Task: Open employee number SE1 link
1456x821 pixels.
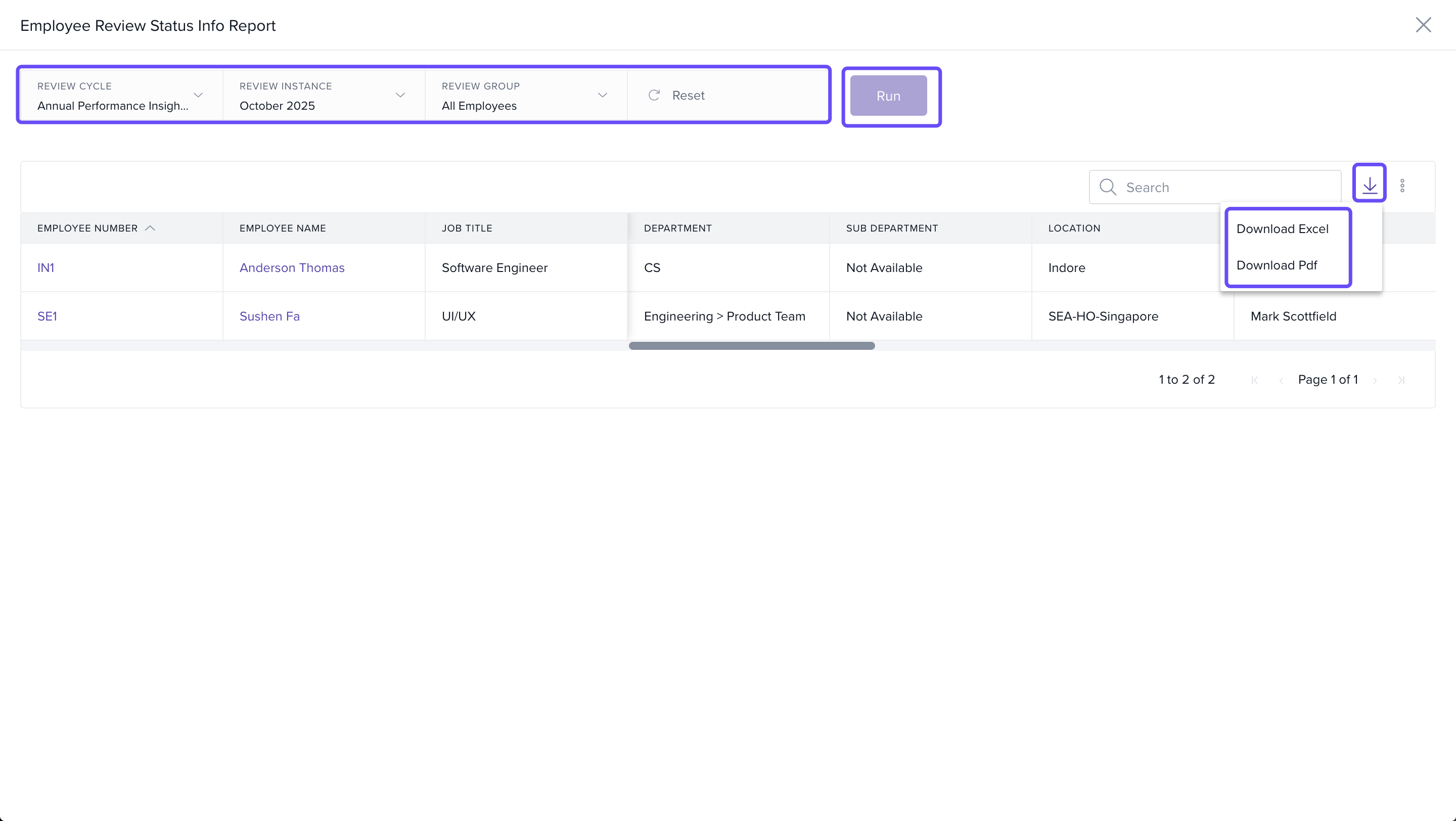Action: [47, 316]
